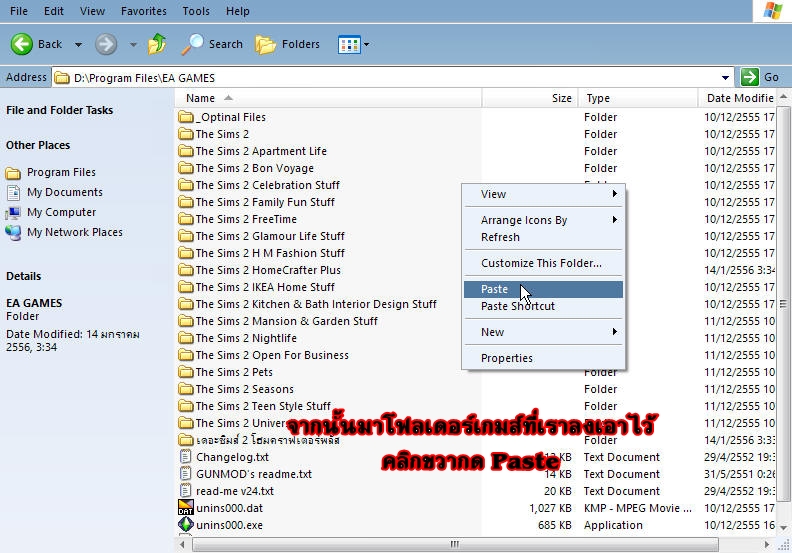Image resolution: width=792 pixels, height=553 pixels.
Task: Open the Help menu
Action: pos(237,11)
